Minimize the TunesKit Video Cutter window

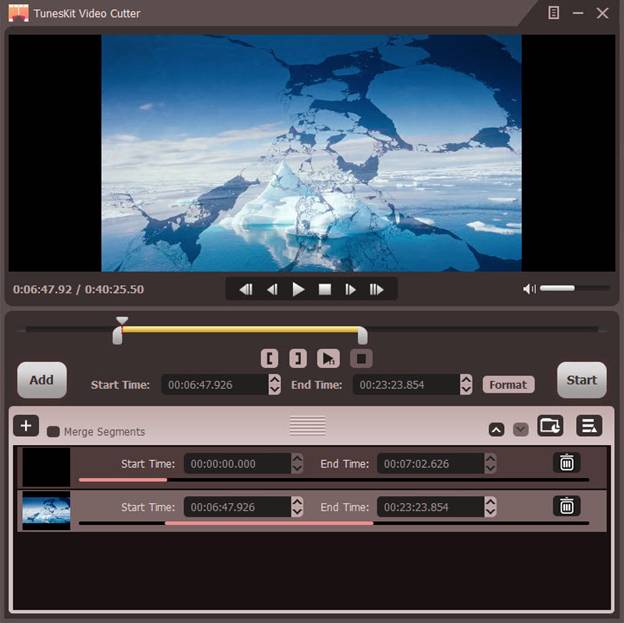click(x=578, y=13)
